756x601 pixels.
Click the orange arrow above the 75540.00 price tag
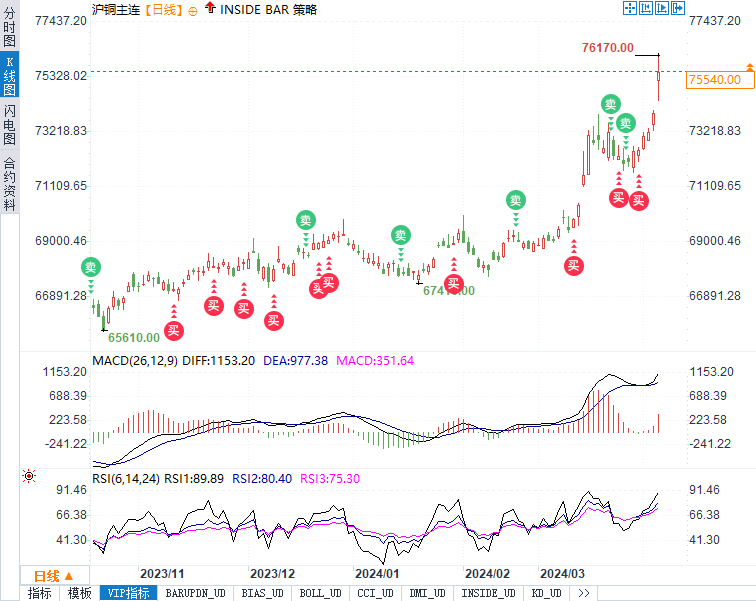click(750, 67)
